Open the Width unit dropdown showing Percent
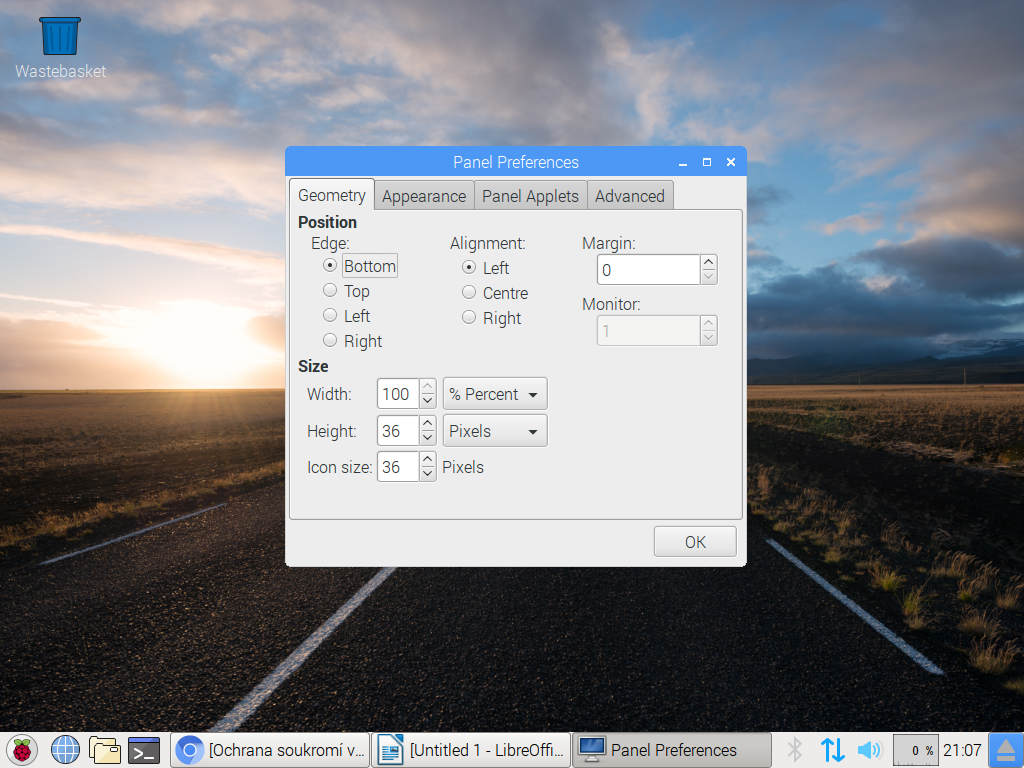Viewport: 1024px width, 768px height. click(494, 393)
